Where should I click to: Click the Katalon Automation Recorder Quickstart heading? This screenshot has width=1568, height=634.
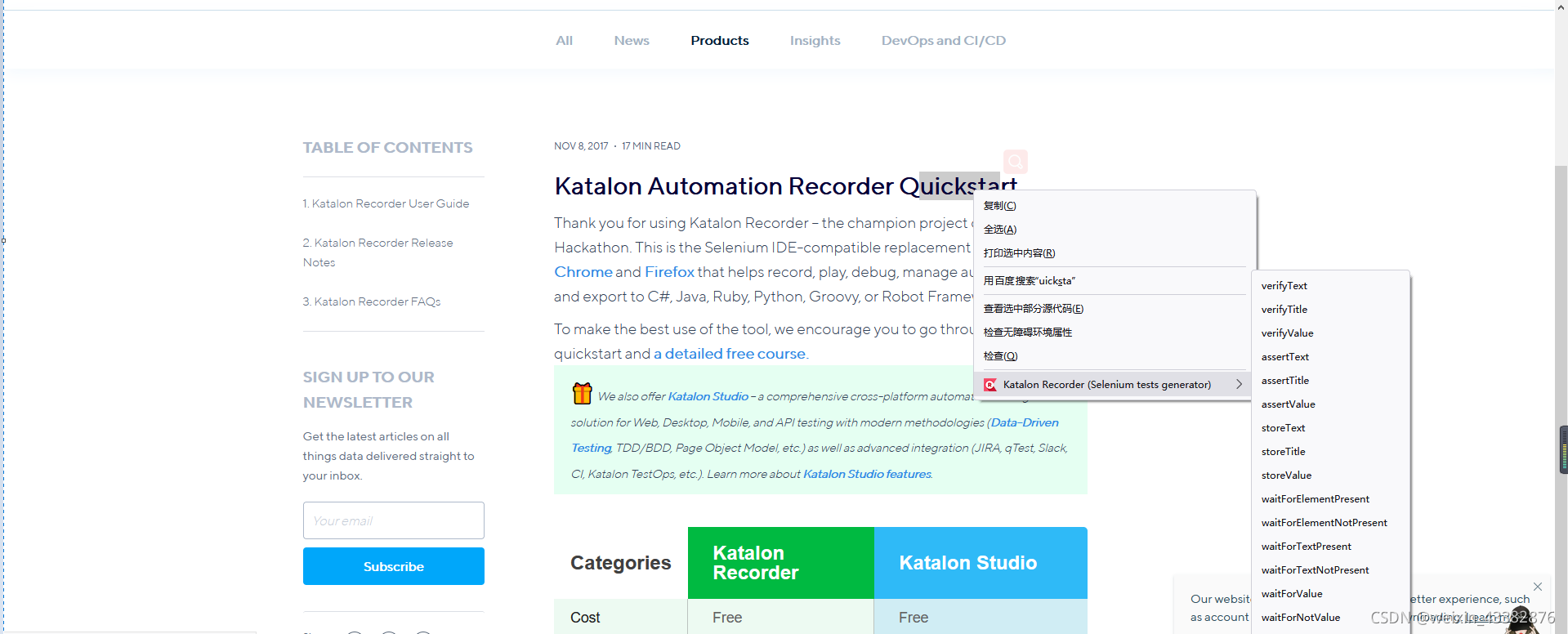pyautogui.click(x=785, y=186)
